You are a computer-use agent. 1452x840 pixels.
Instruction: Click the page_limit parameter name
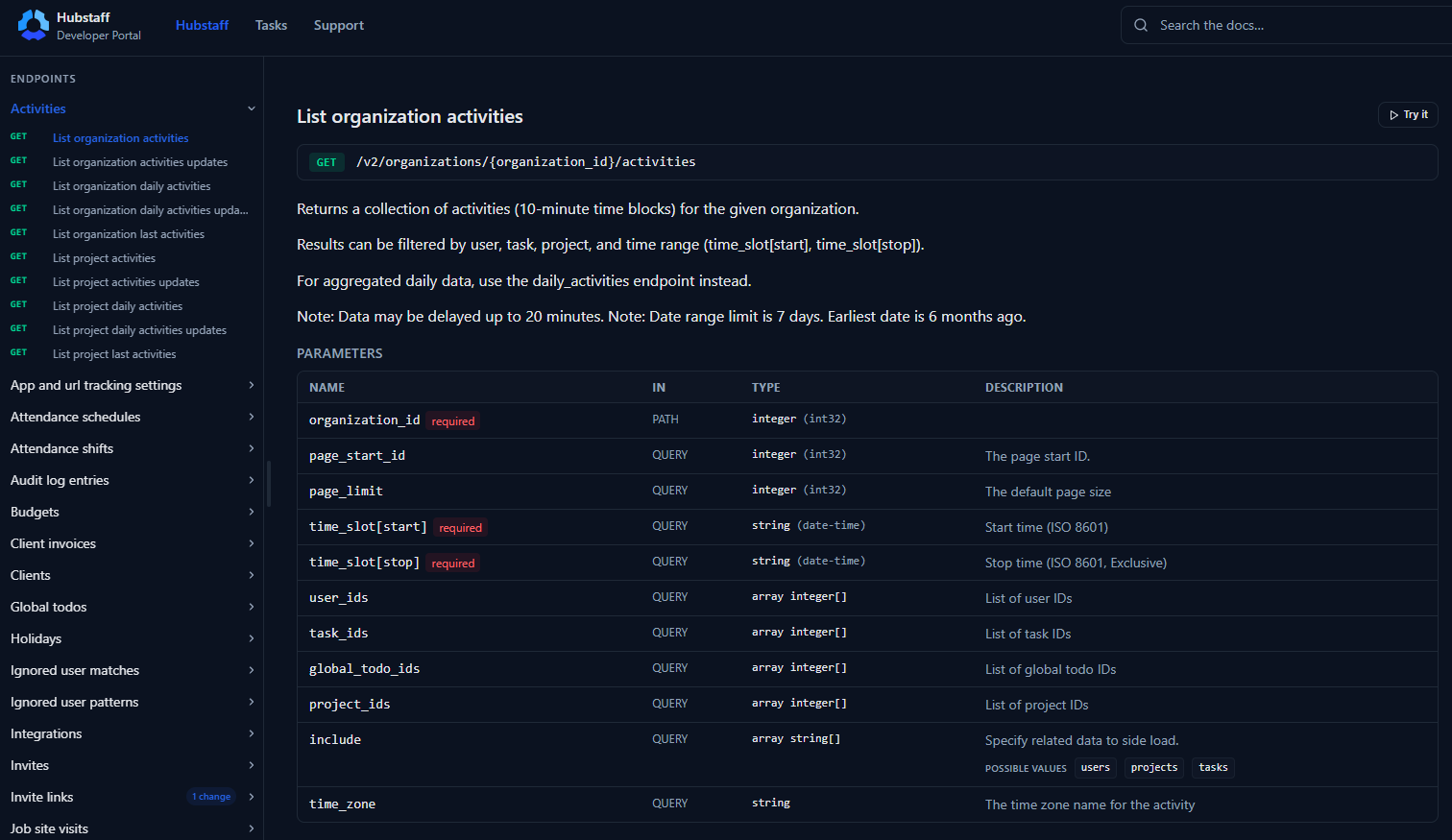pyautogui.click(x=346, y=492)
